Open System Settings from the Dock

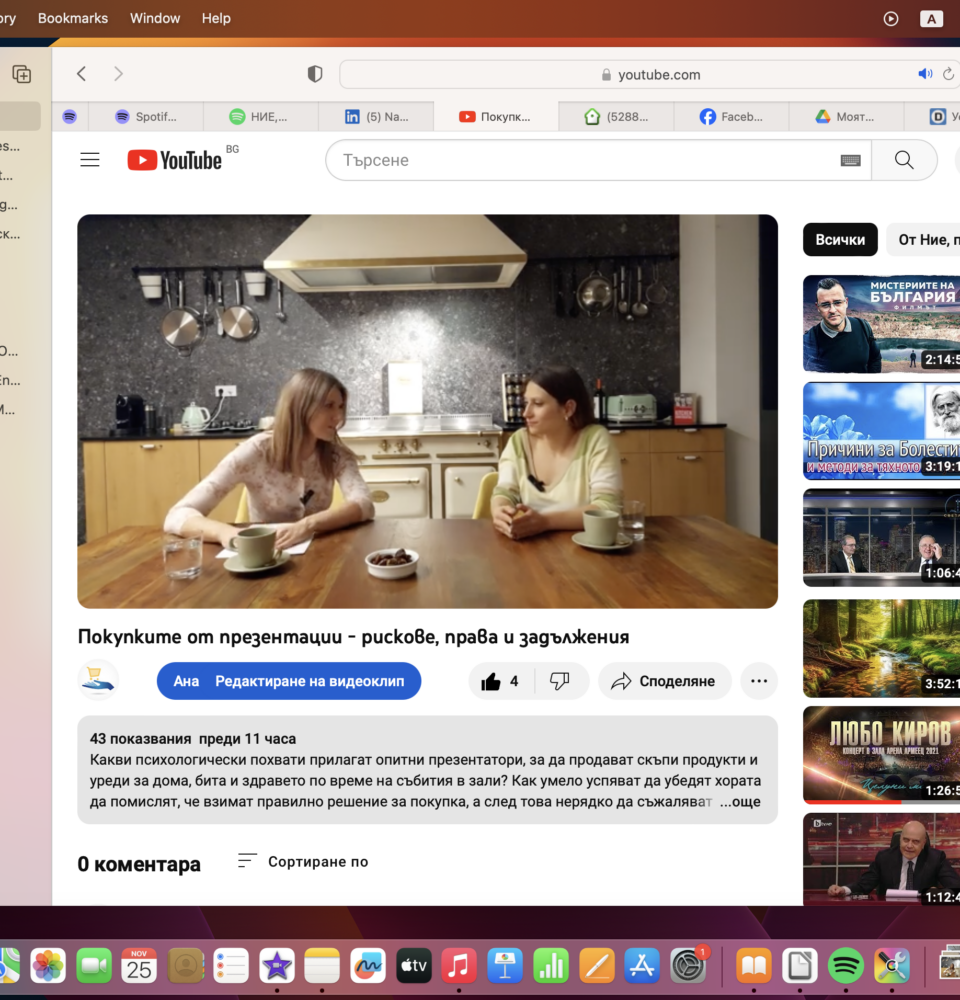688,966
